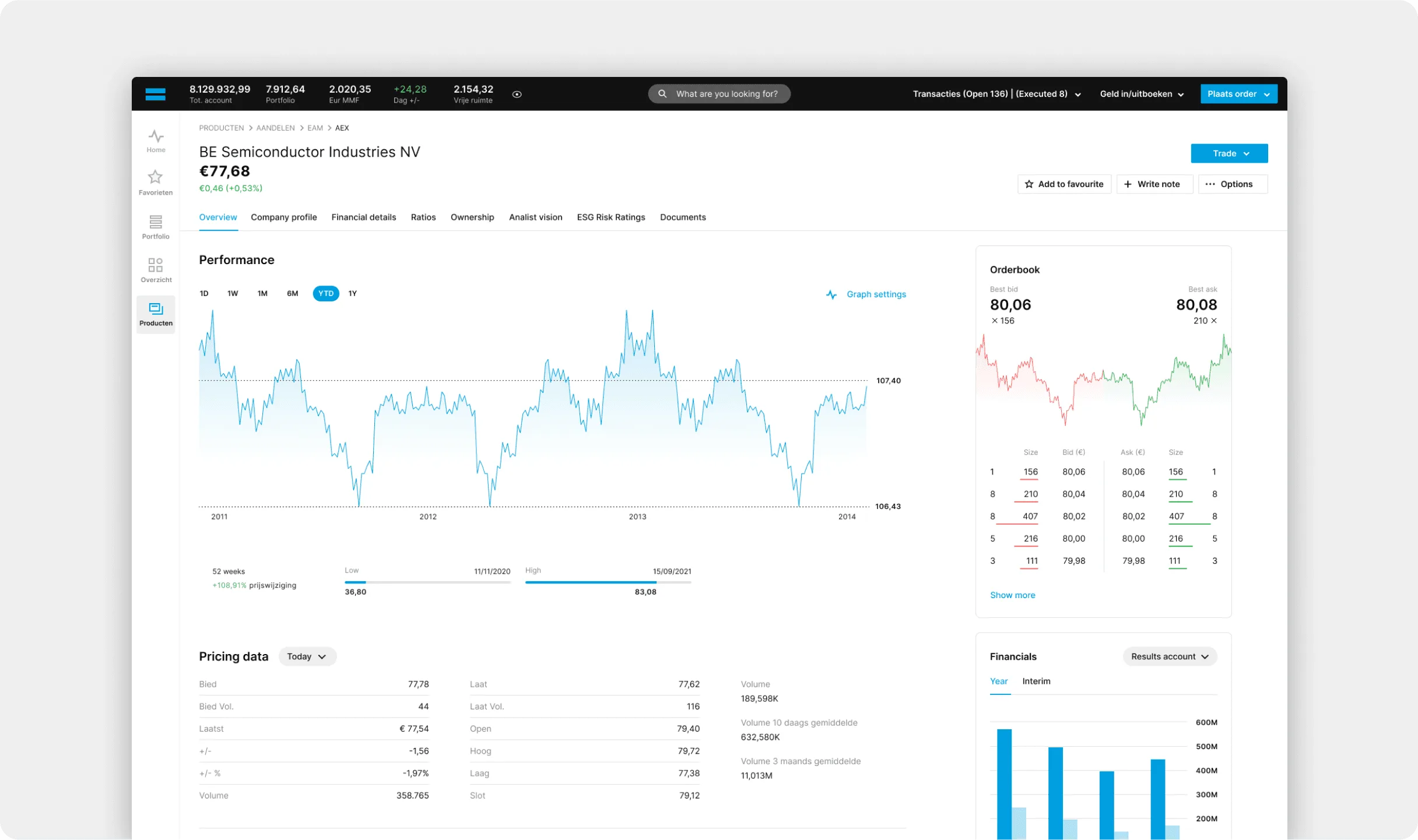Select 1D chart range
The image size is (1418, 840).
click(x=204, y=293)
